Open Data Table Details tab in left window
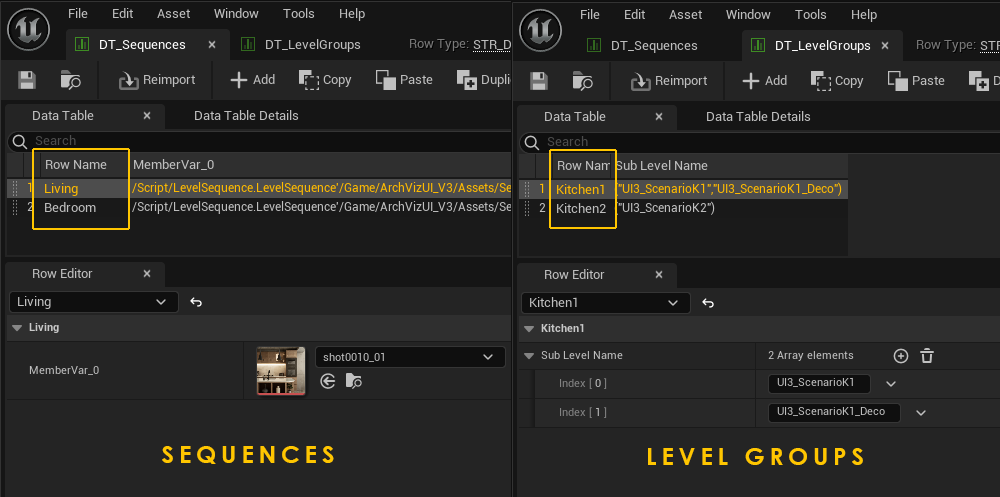The height and width of the screenshot is (497, 1000). coord(246,115)
